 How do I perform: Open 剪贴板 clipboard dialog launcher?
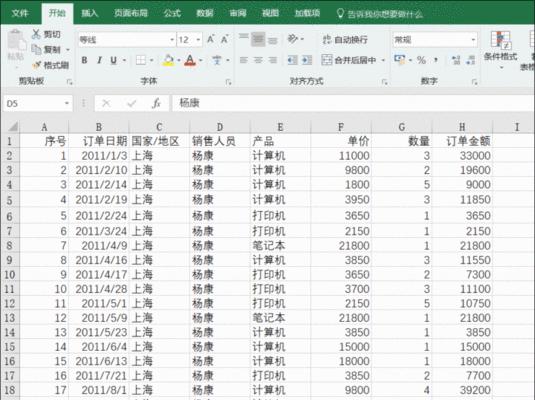pyautogui.click(x=70, y=82)
